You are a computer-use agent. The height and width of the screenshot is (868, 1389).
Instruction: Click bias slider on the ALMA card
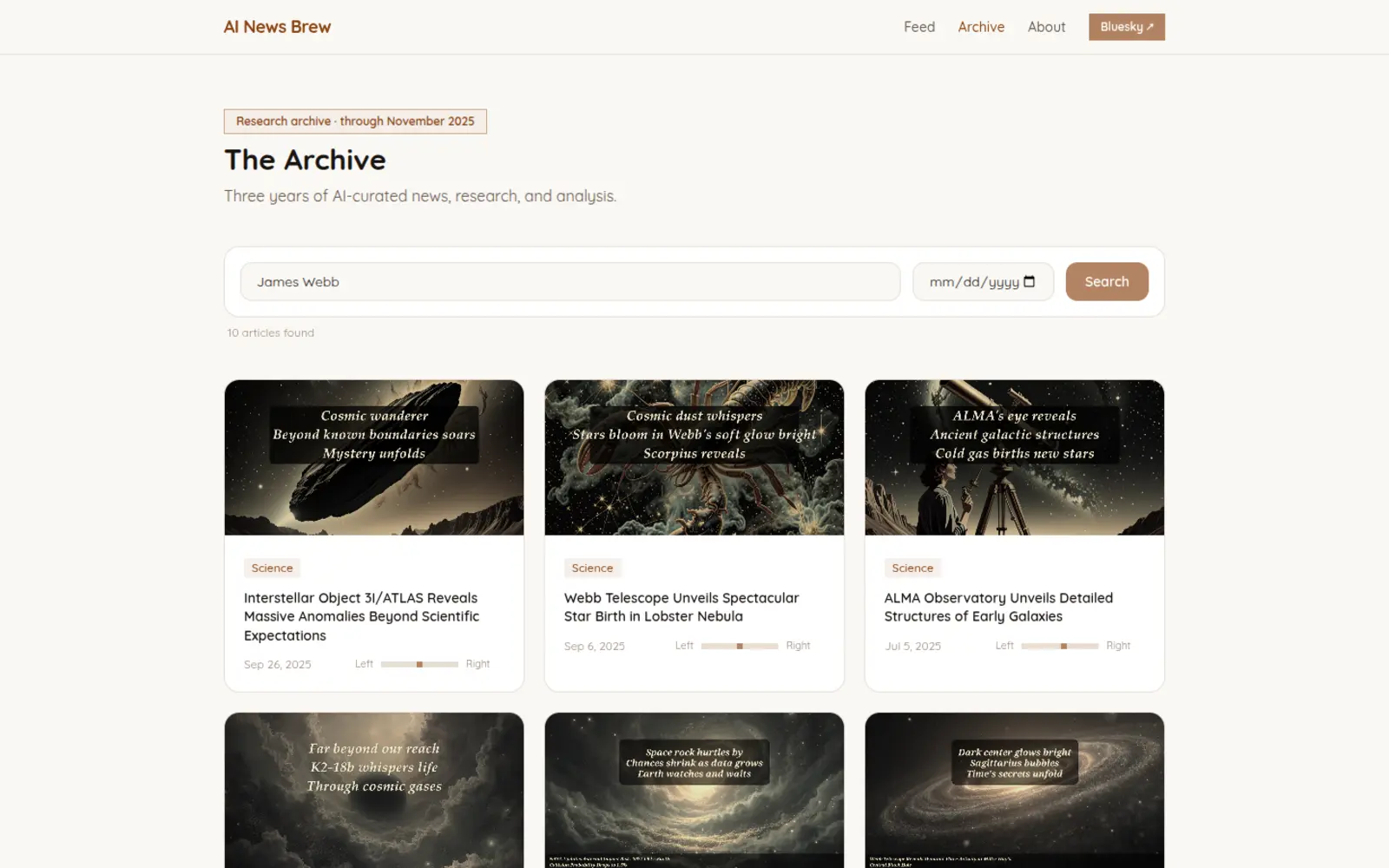(x=1060, y=646)
